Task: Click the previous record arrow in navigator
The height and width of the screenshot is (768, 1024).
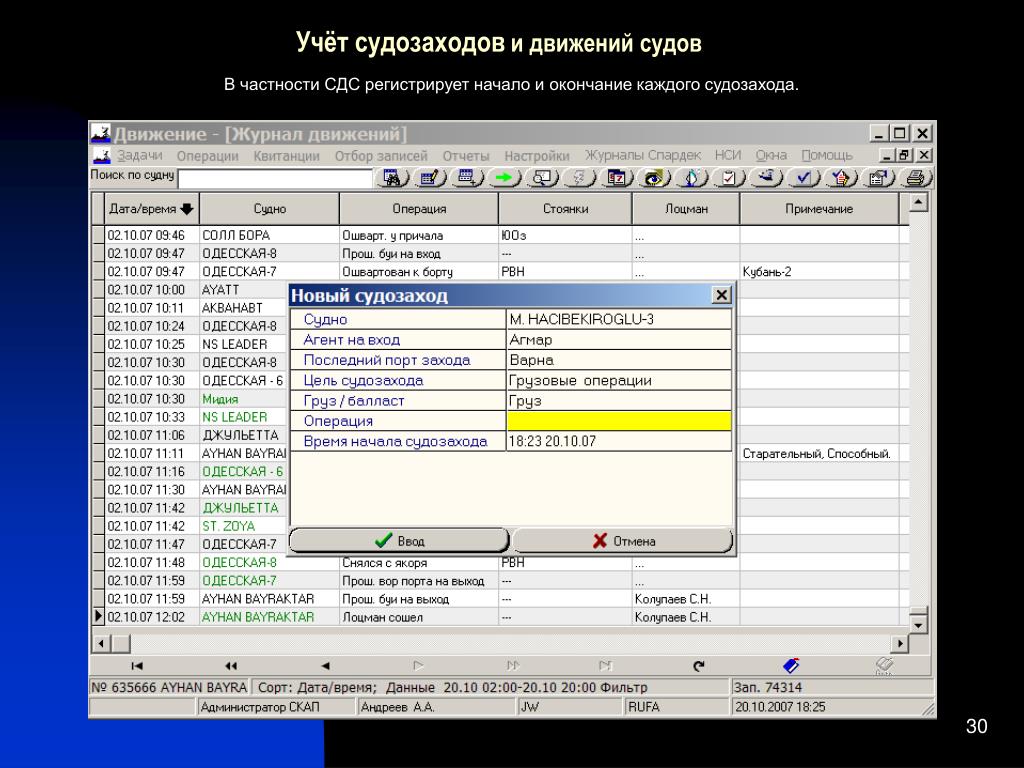Action: (x=325, y=666)
